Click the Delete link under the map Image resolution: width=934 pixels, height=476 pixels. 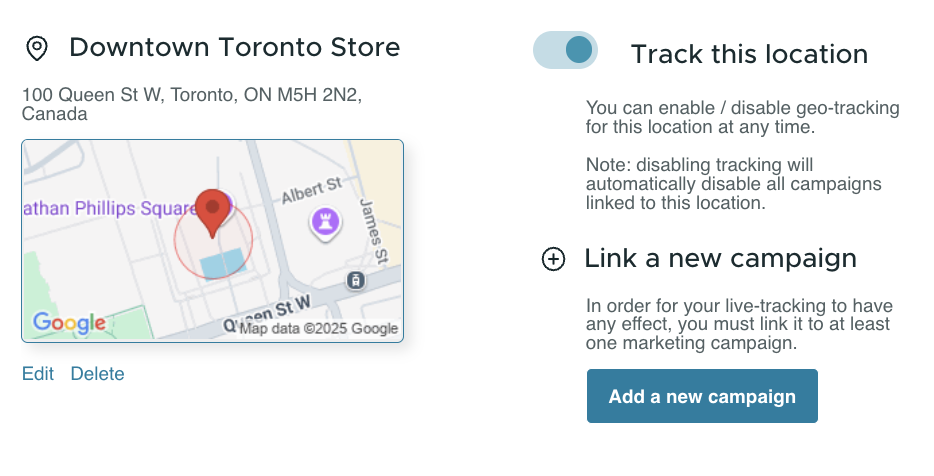(97, 374)
